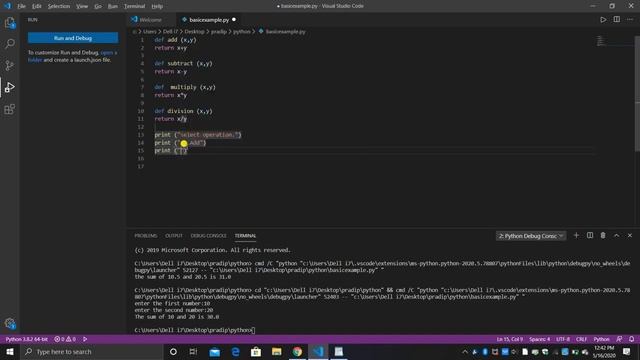Run Python file with play icon
Viewport: 640px width, 360px height.
[603, 20]
